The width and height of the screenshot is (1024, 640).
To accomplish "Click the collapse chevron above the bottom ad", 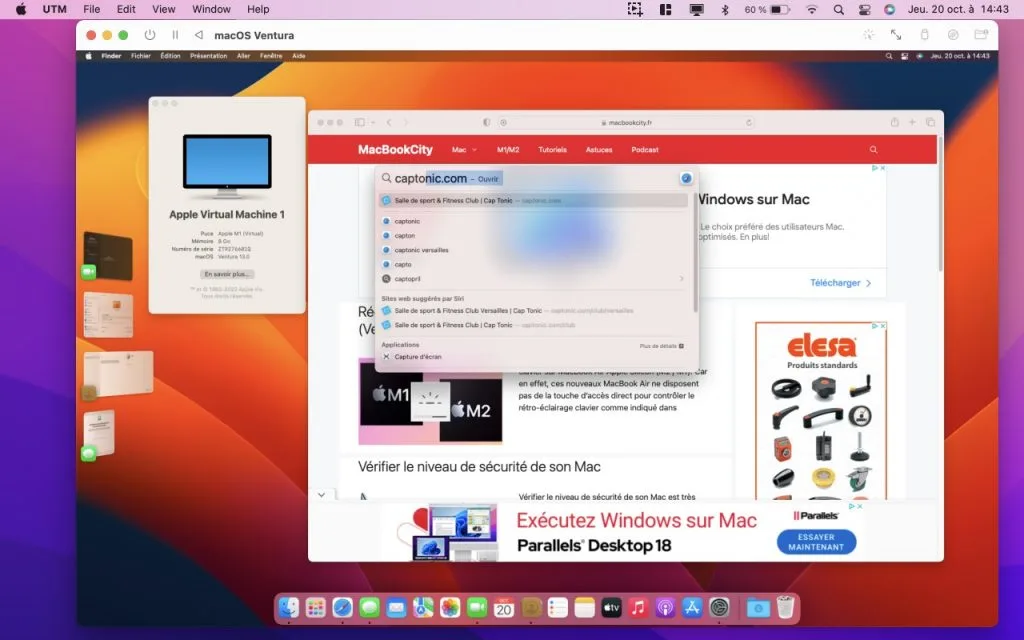I will 321,495.
